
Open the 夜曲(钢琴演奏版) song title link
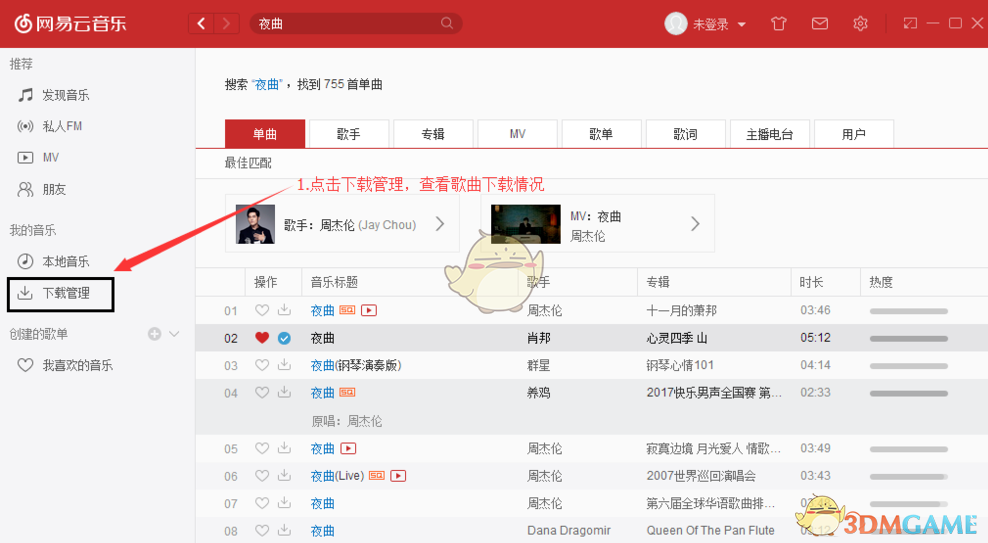356,365
